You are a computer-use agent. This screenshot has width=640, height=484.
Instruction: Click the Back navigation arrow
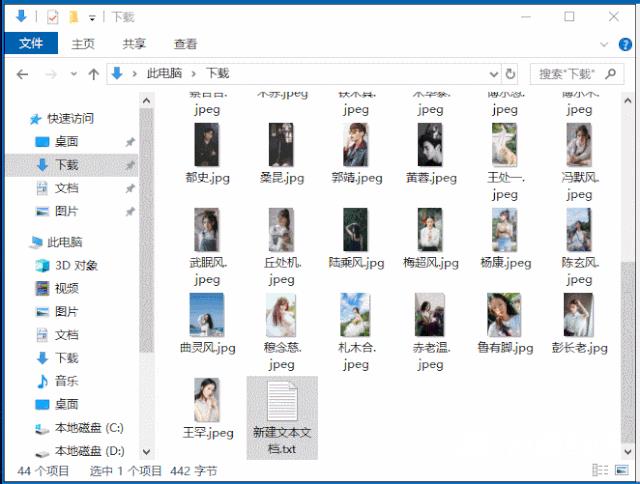21,74
